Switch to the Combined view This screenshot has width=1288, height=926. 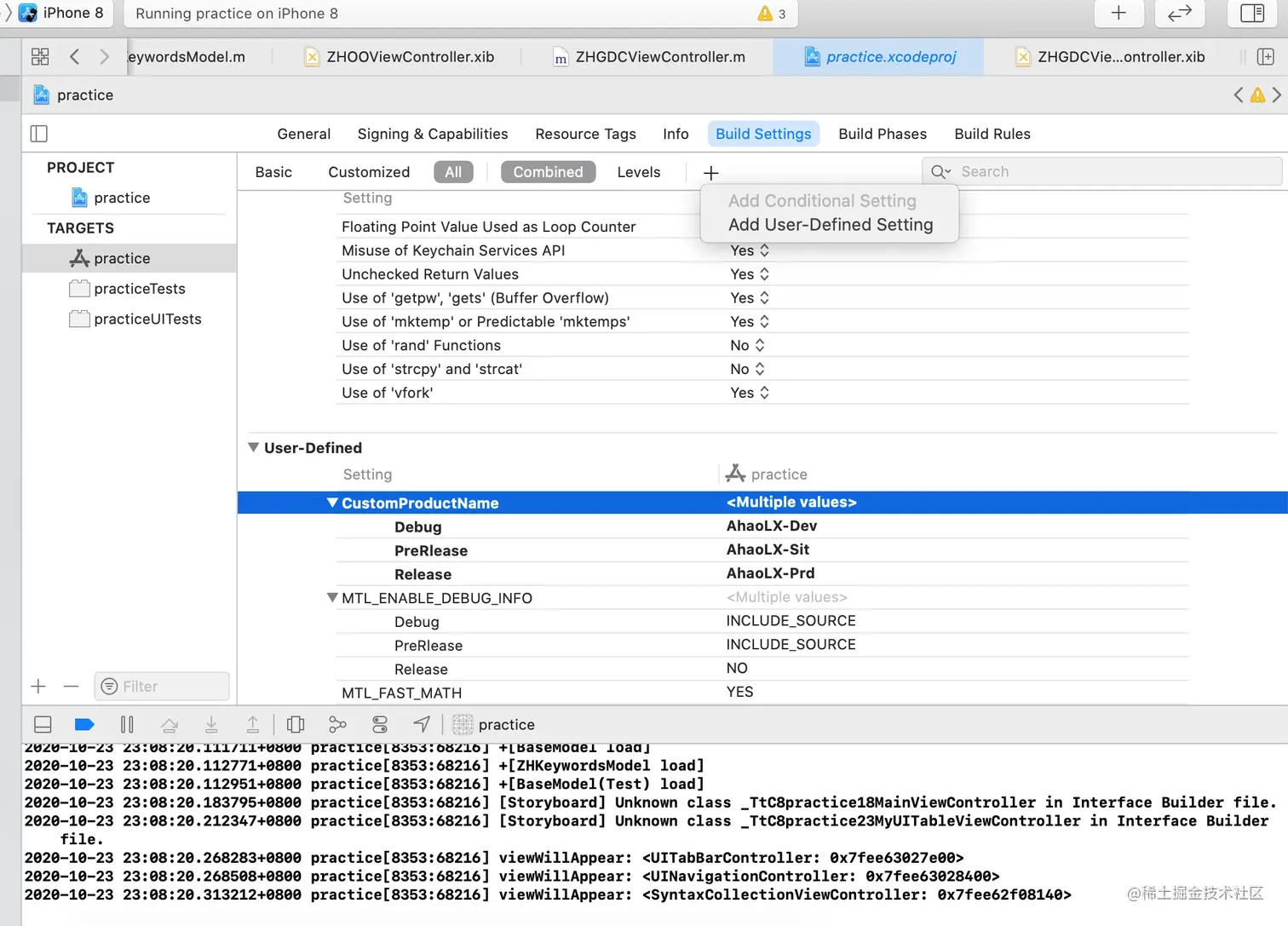548,172
